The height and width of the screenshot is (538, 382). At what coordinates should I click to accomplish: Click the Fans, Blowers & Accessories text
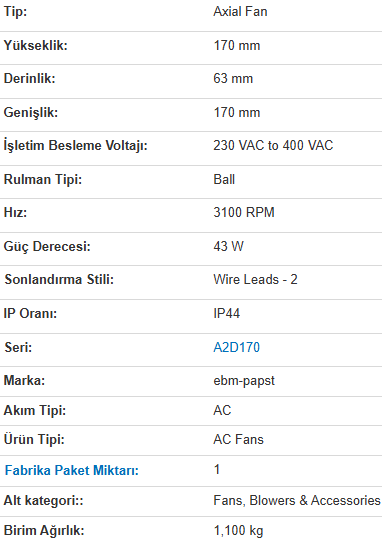(297, 500)
